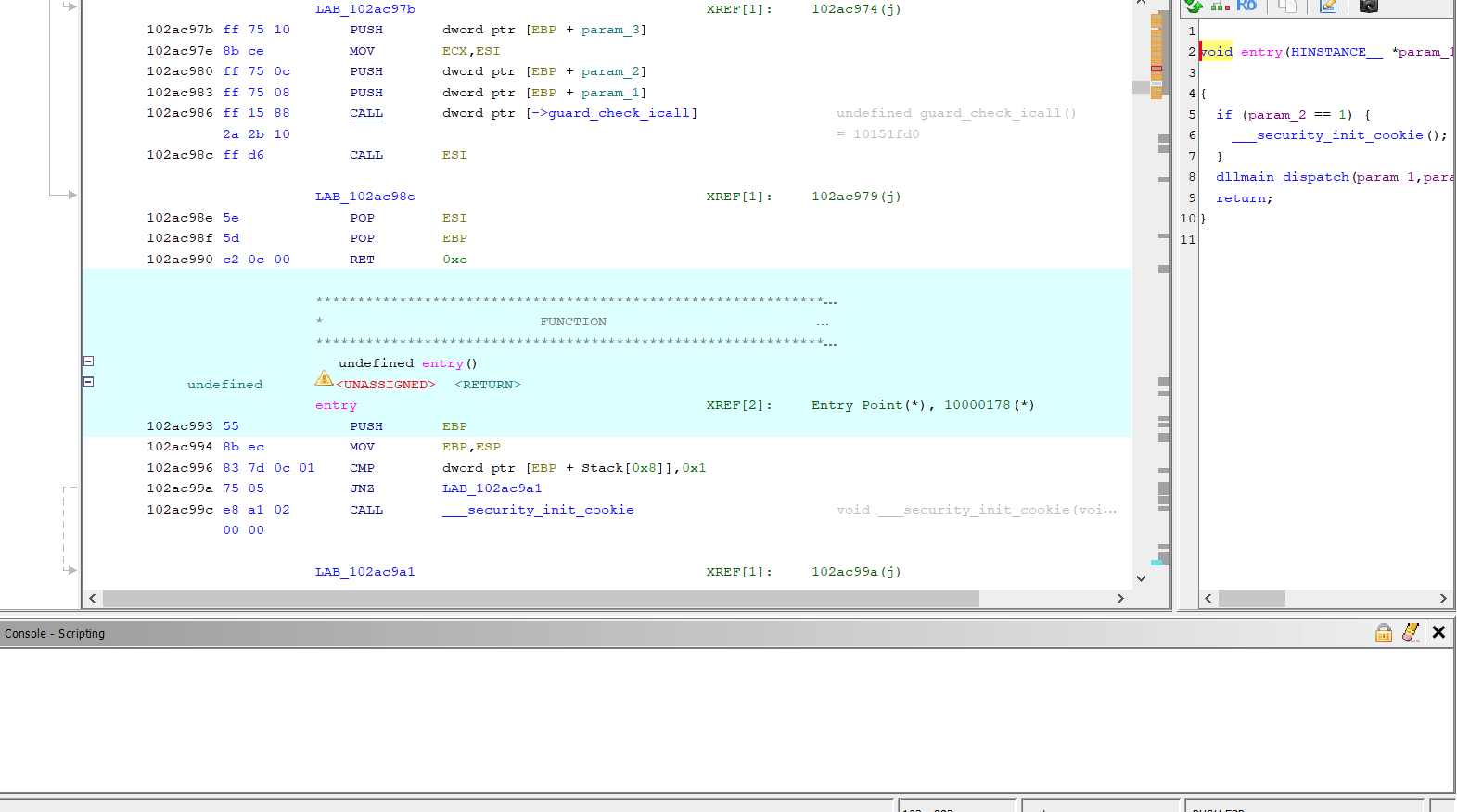Click the decompiler re-decompile refresh icon
Image resolution: width=1457 pixels, height=812 pixels.
coord(1194,6)
